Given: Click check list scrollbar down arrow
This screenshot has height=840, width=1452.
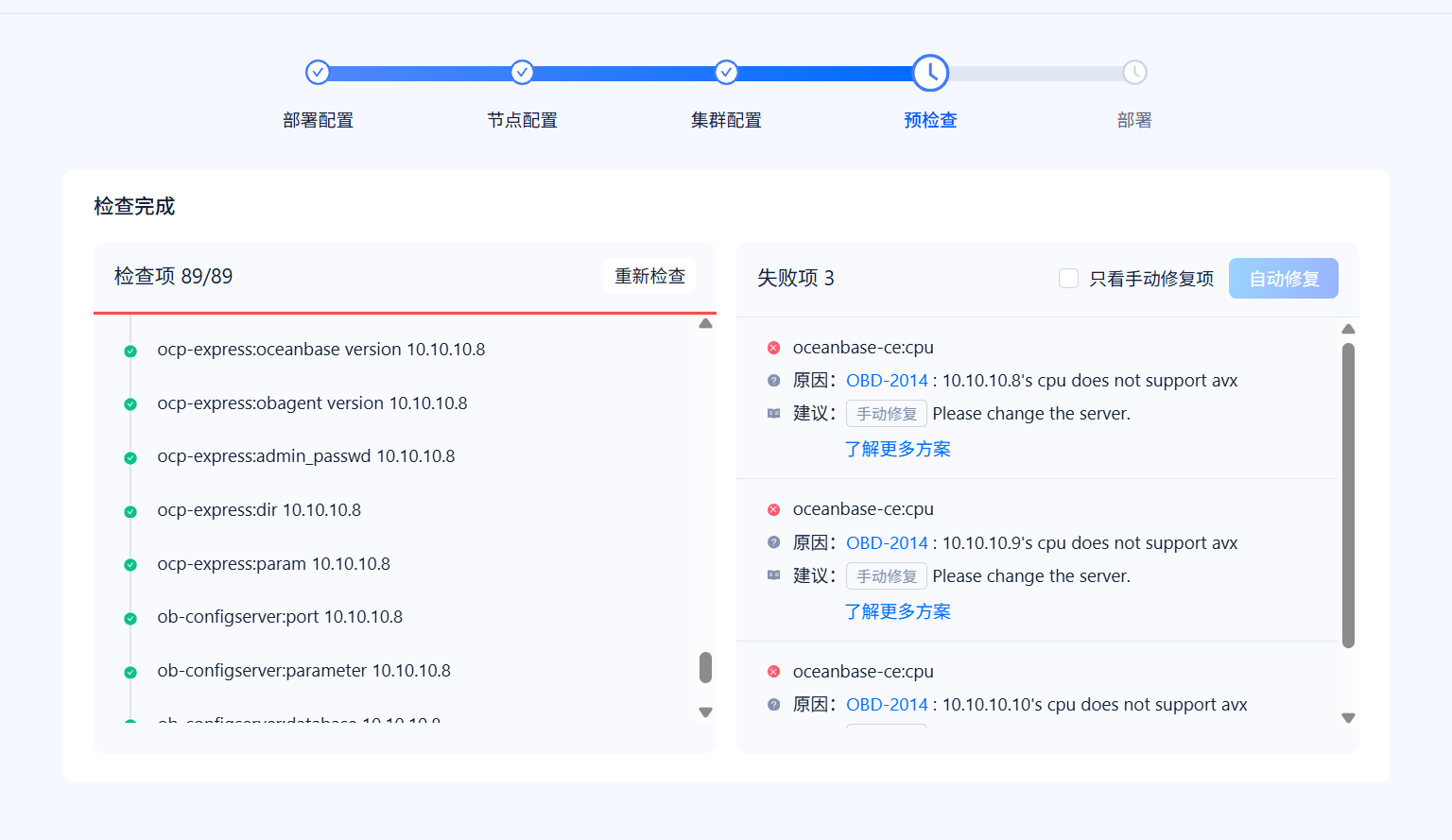Looking at the screenshot, I should pos(705,712).
